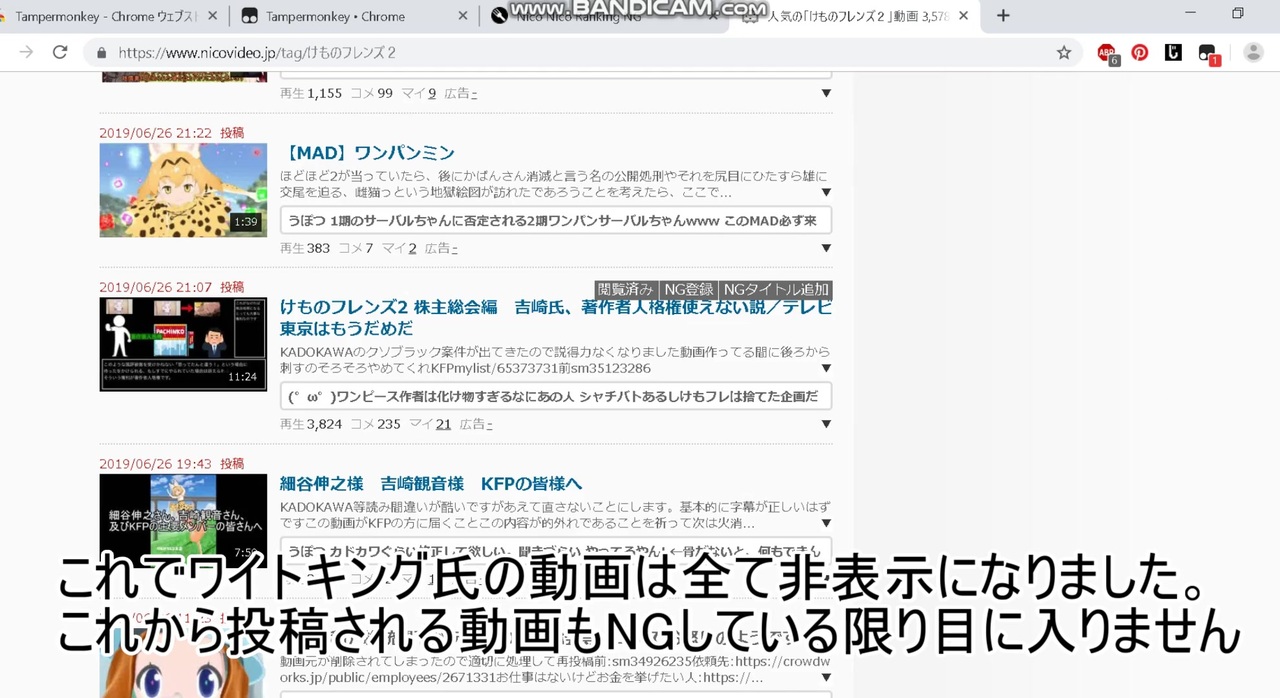This screenshot has width=1280, height=698.
Task: Click the '再生 3,824' play count
Action: pos(311,424)
